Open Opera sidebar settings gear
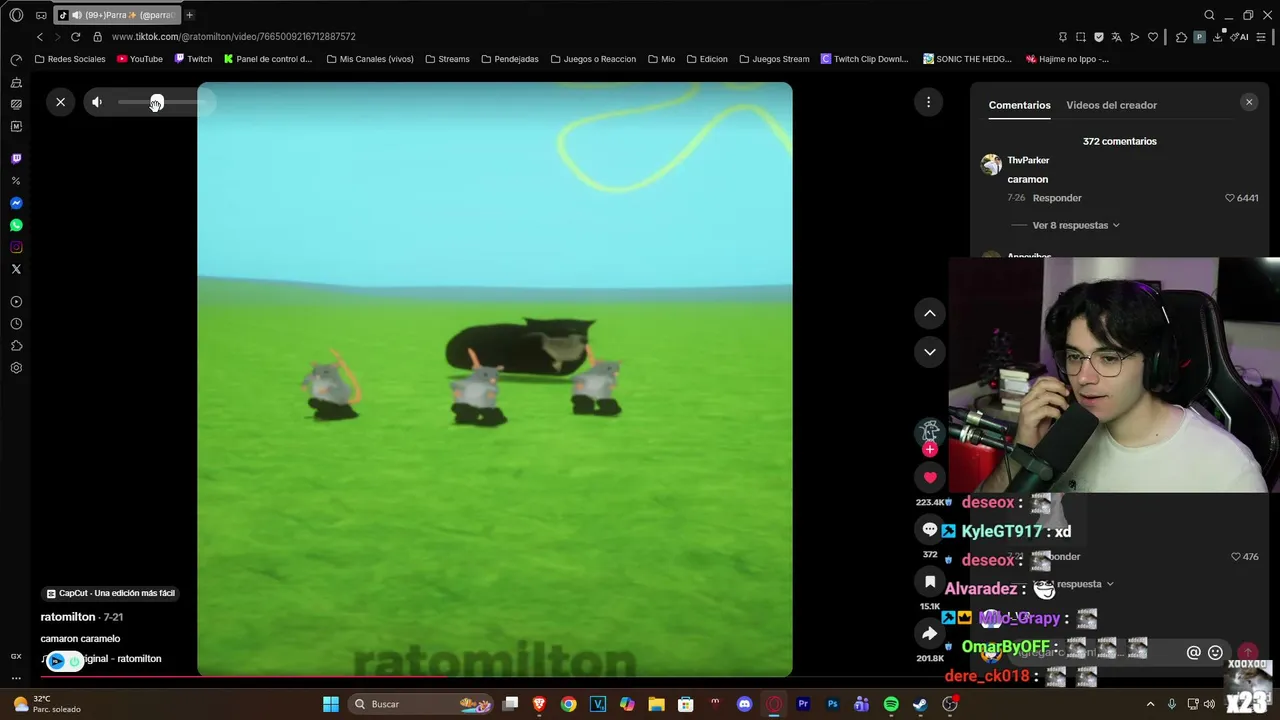The height and width of the screenshot is (720, 1280). [16, 368]
